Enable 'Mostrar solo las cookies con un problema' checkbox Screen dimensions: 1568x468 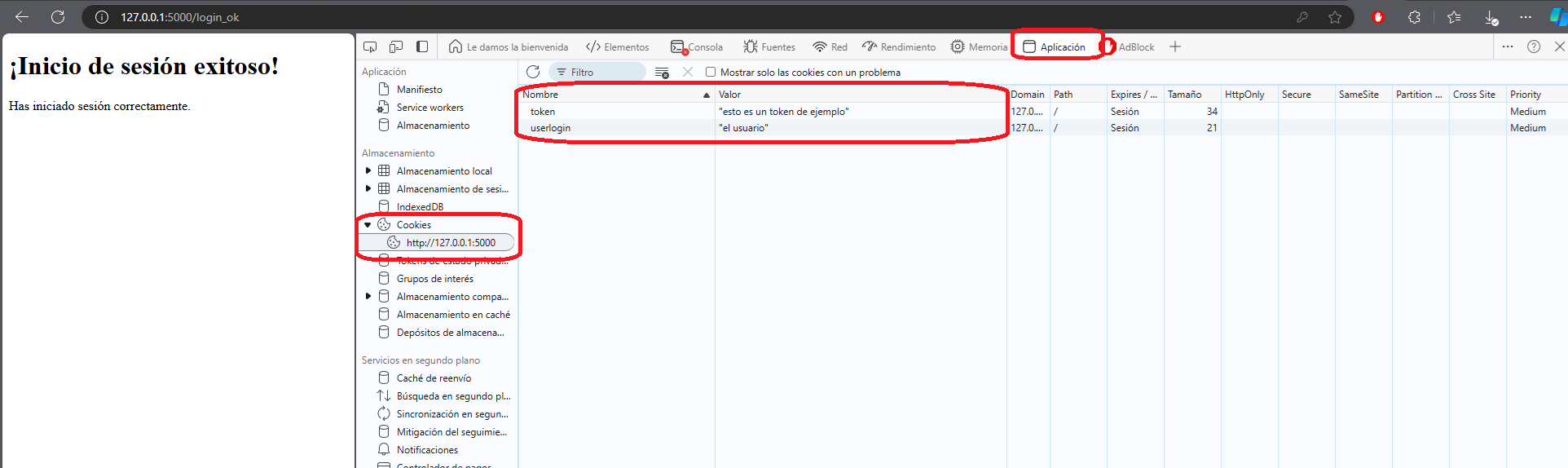[x=711, y=72]
